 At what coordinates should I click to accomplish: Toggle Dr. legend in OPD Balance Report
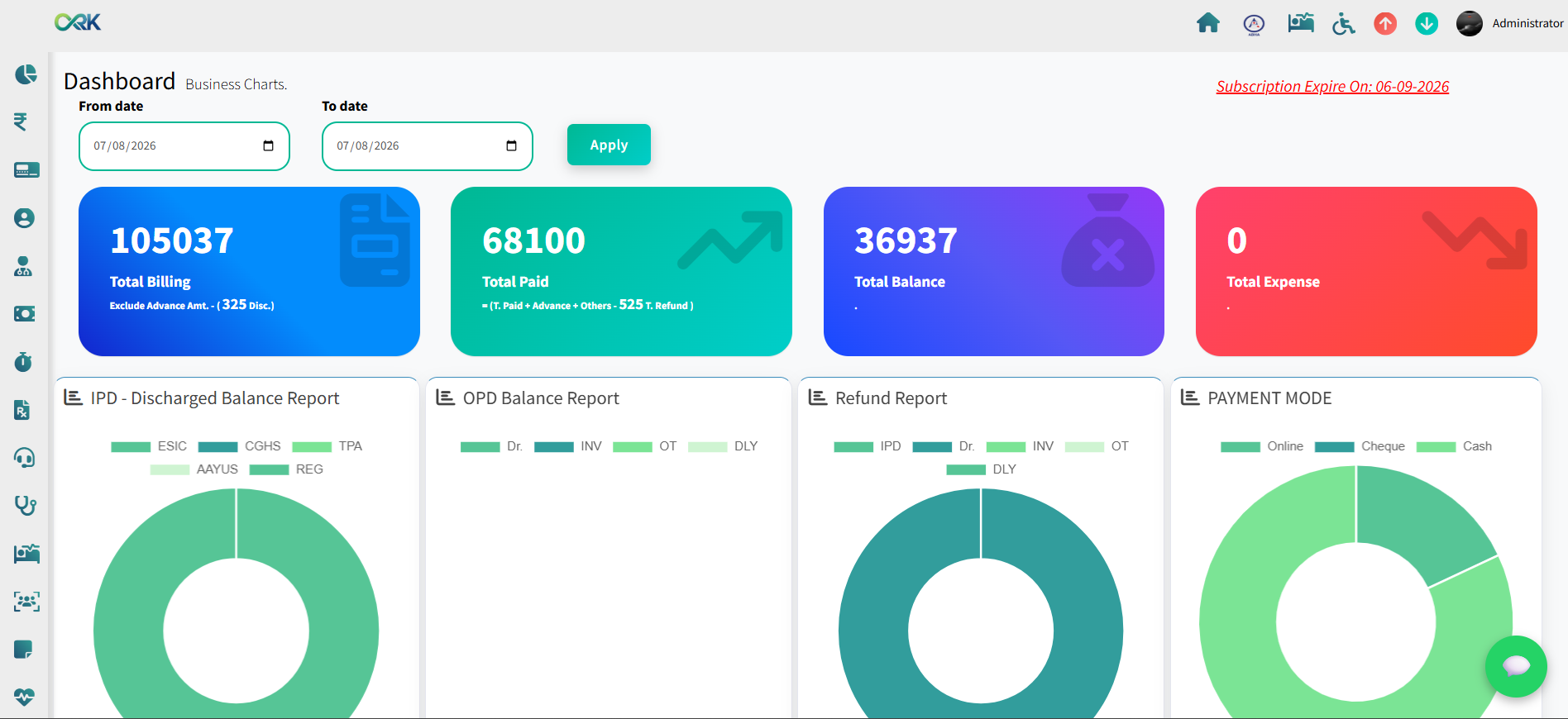(x=492, y=446)
